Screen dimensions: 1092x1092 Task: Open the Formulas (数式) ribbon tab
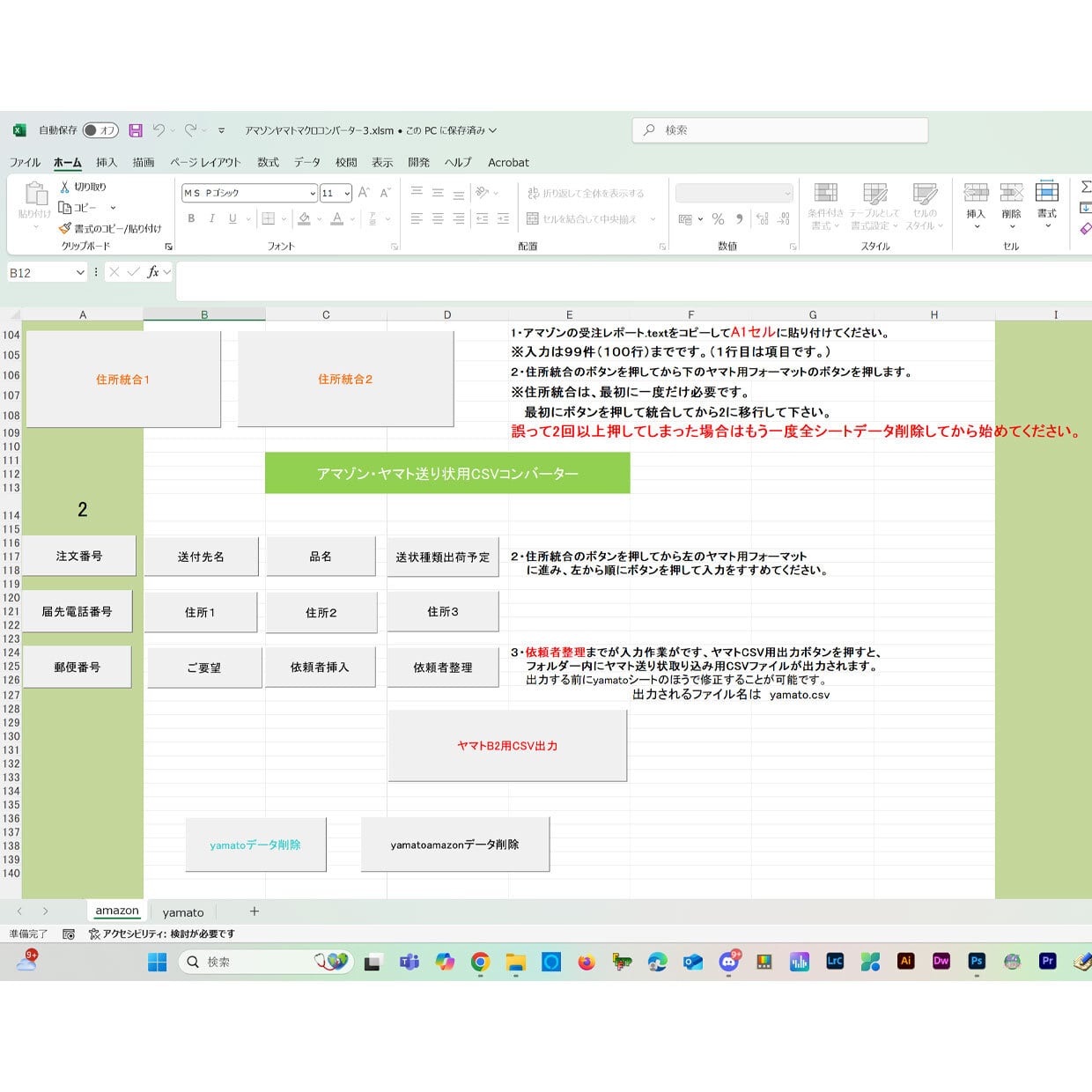tap(268, 162)
